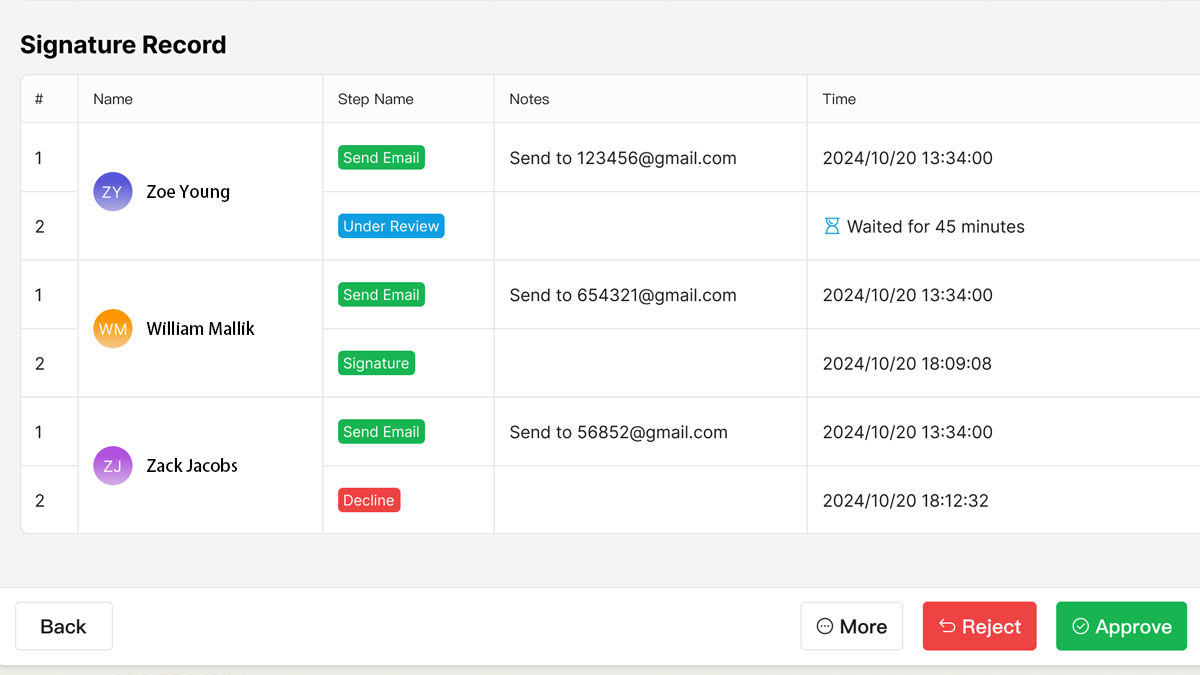Click Zoe Young's ZY avatar

(113, 192)
